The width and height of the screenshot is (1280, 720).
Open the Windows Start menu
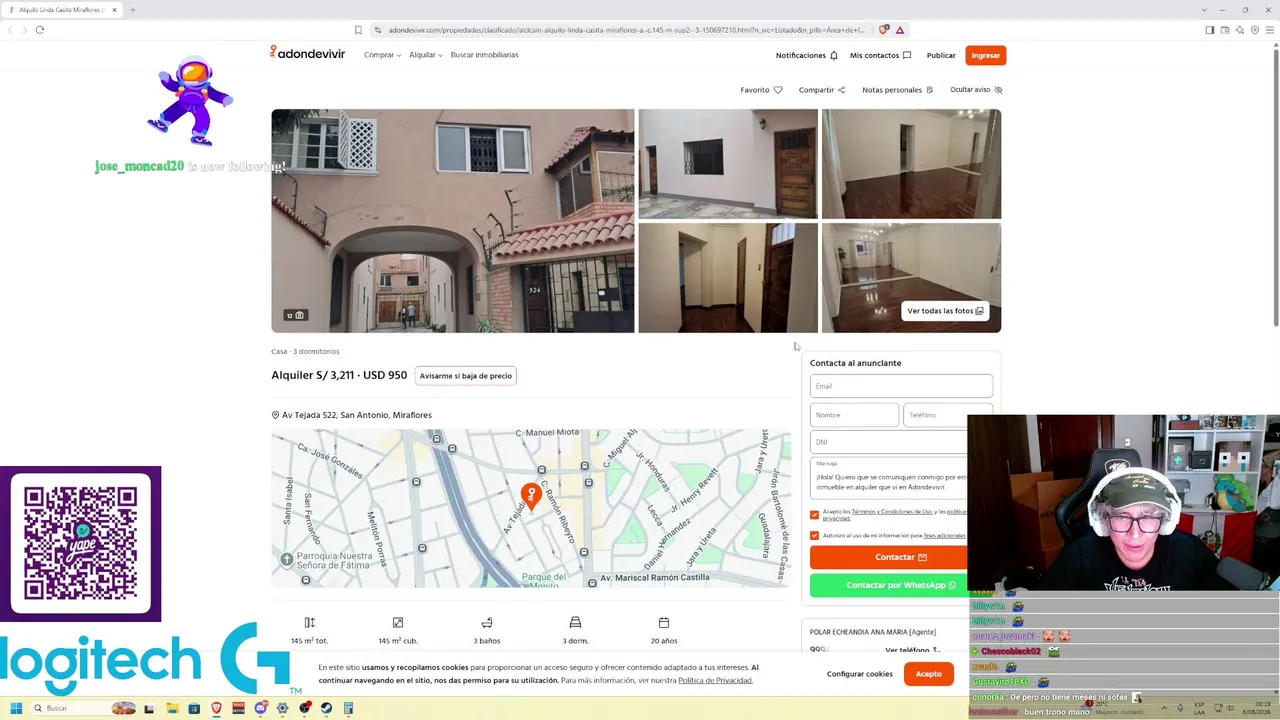point(16,708)
